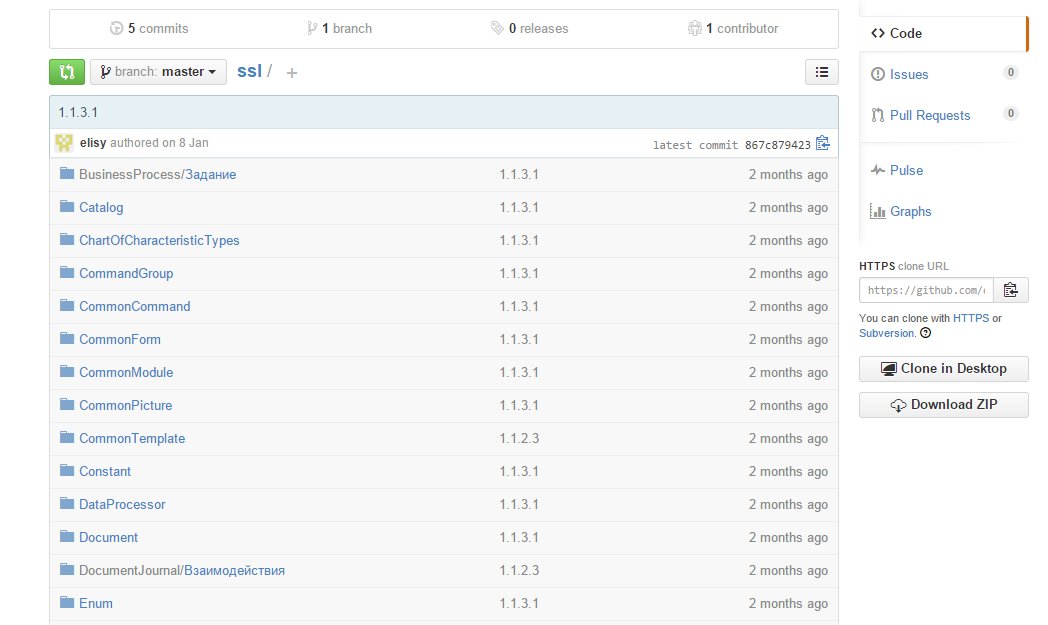The width and height of the screenshot is (1048, 625).
Task: Open the BusinessProcess/Задание folder
Action: 158,174
